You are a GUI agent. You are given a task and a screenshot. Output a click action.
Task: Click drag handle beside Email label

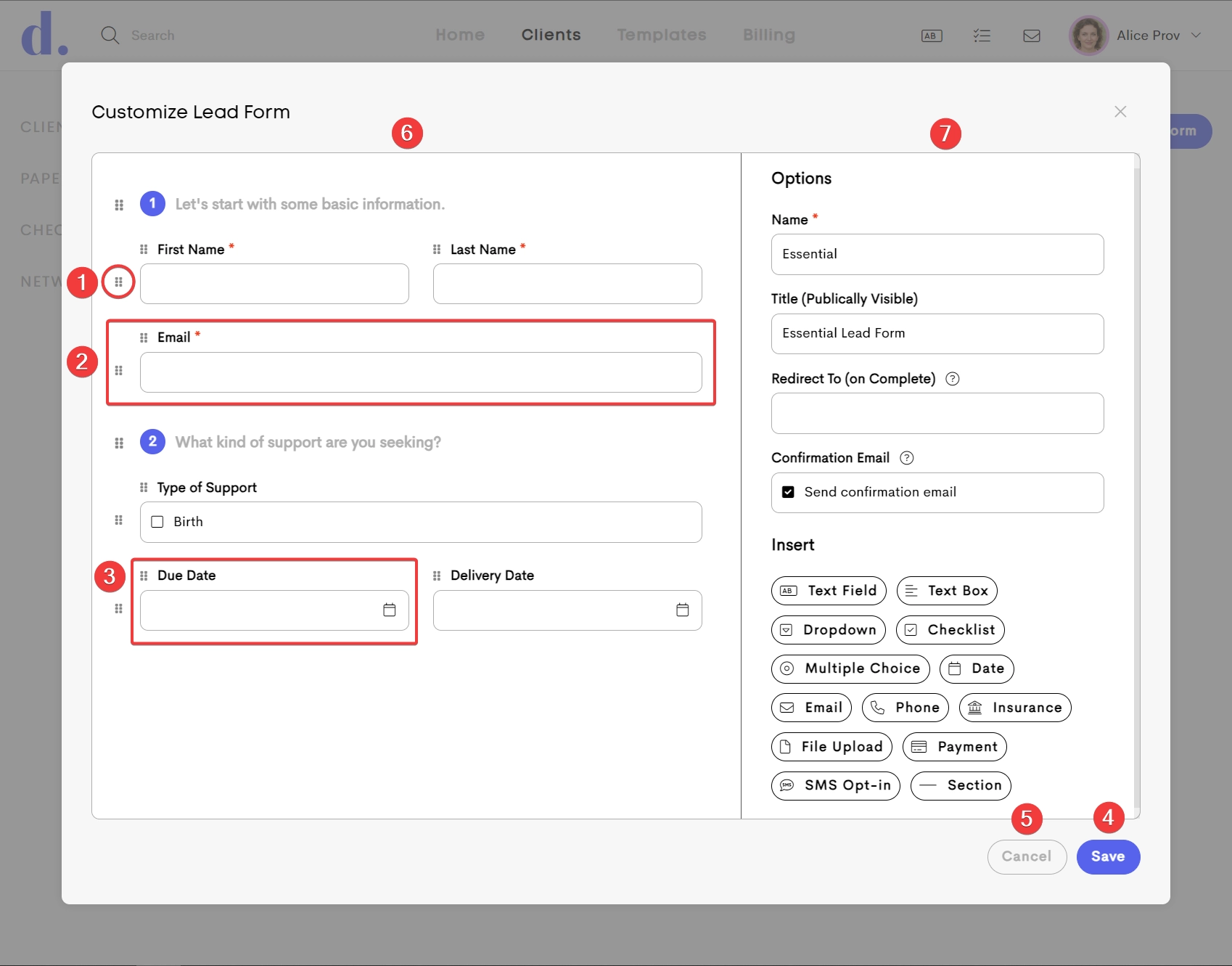coord(144,337)
